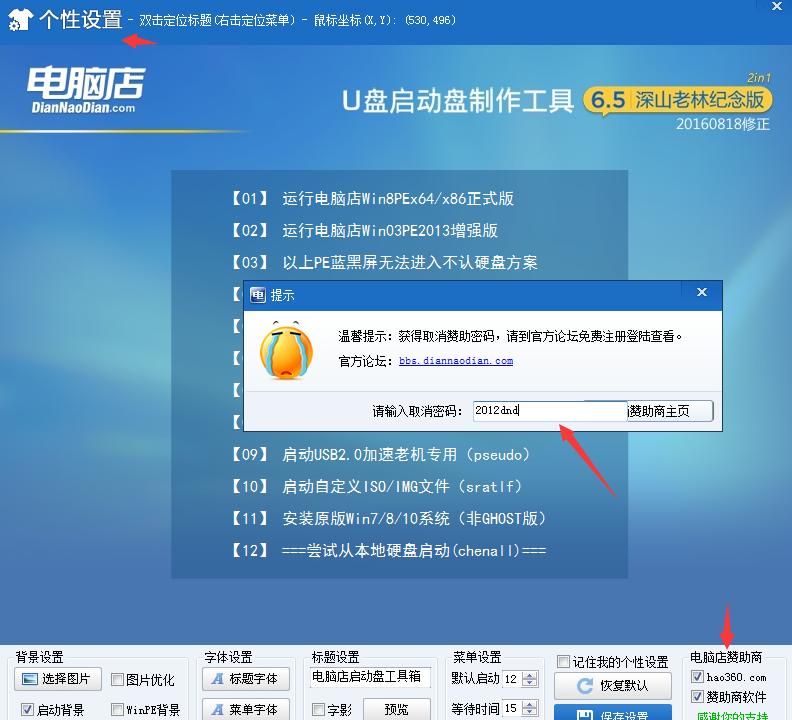Enable the 图片优化 checkbox

click(x=117, y=680)
